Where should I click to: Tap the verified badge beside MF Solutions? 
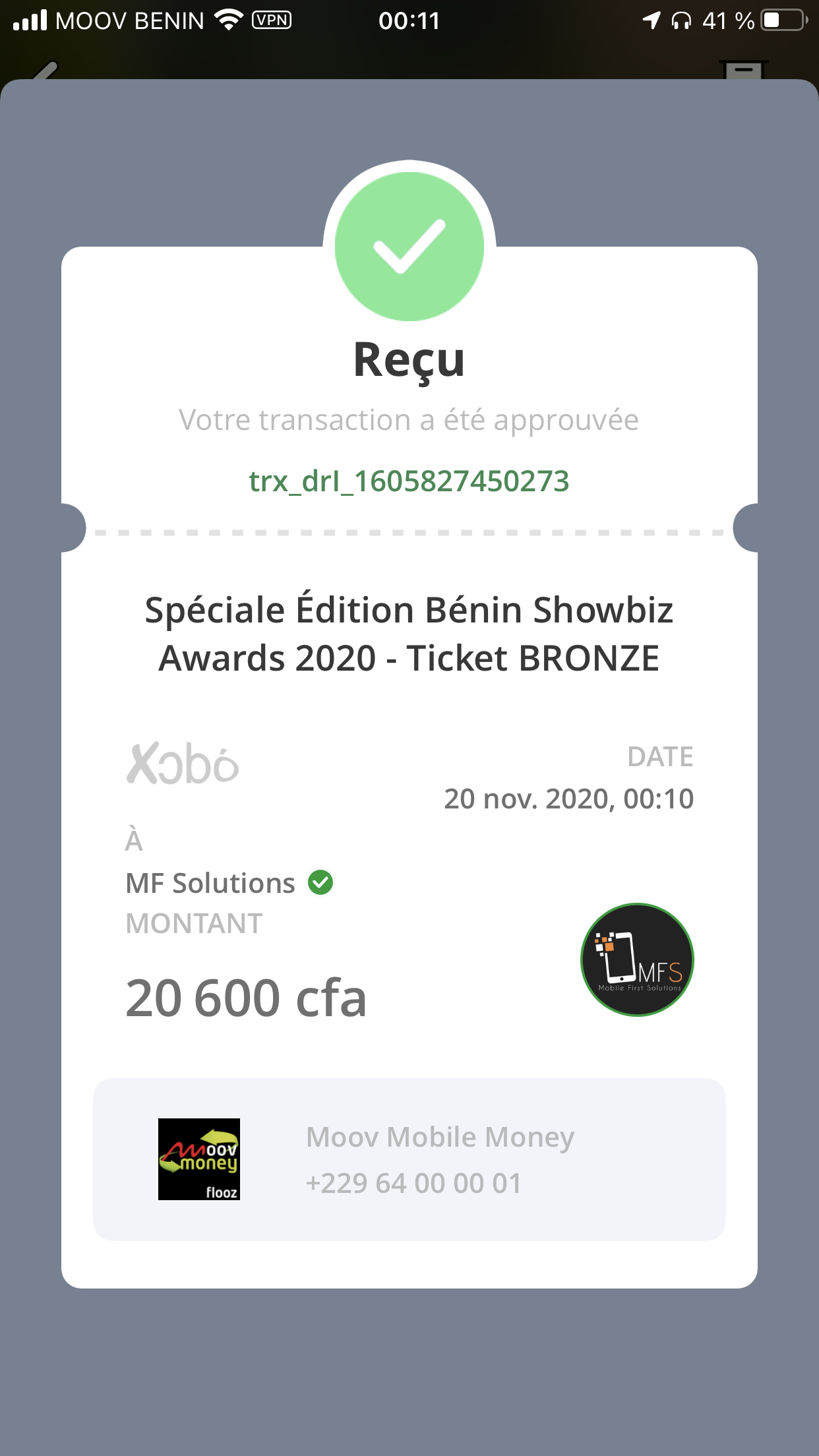320,882
